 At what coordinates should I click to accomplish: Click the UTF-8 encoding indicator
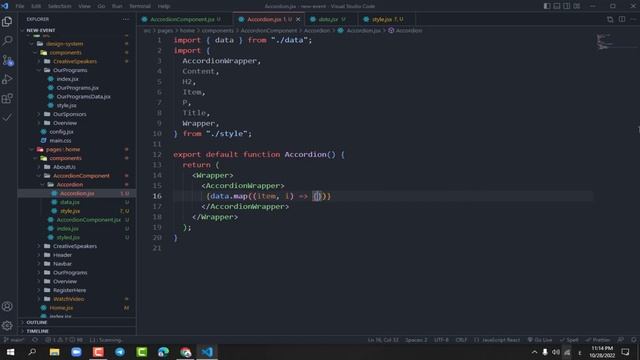click(x=441, y=340)
